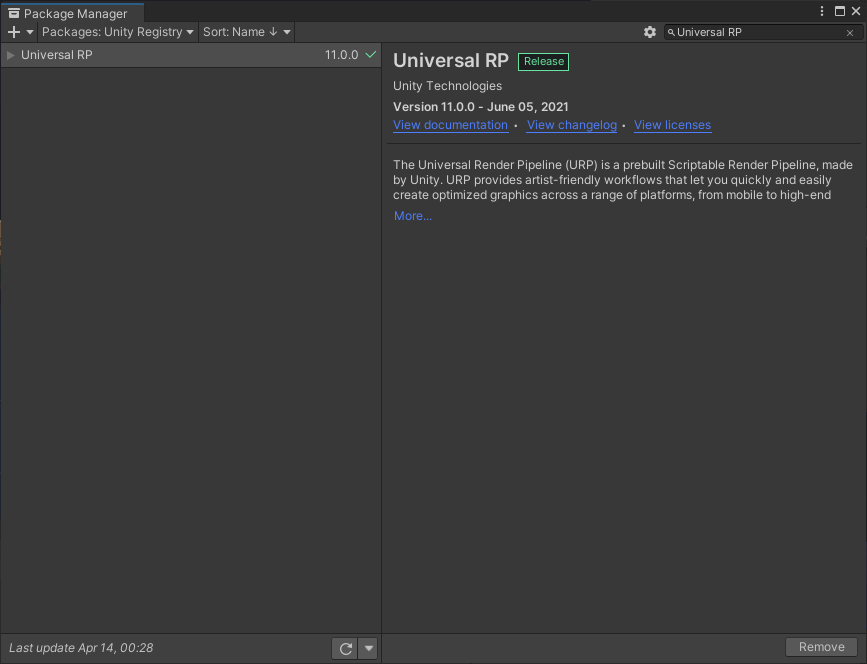Open View licenses link
Viewport: 867px width, 664px height.
pyautogui.click(x=672, y=125)
